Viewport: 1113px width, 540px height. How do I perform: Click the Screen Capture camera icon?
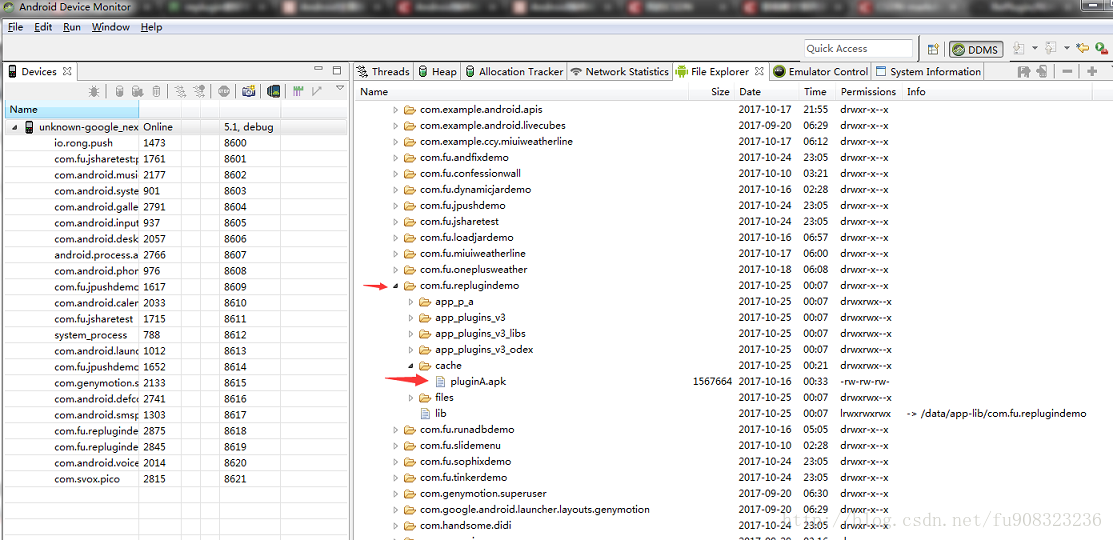[x=248, y=92]
